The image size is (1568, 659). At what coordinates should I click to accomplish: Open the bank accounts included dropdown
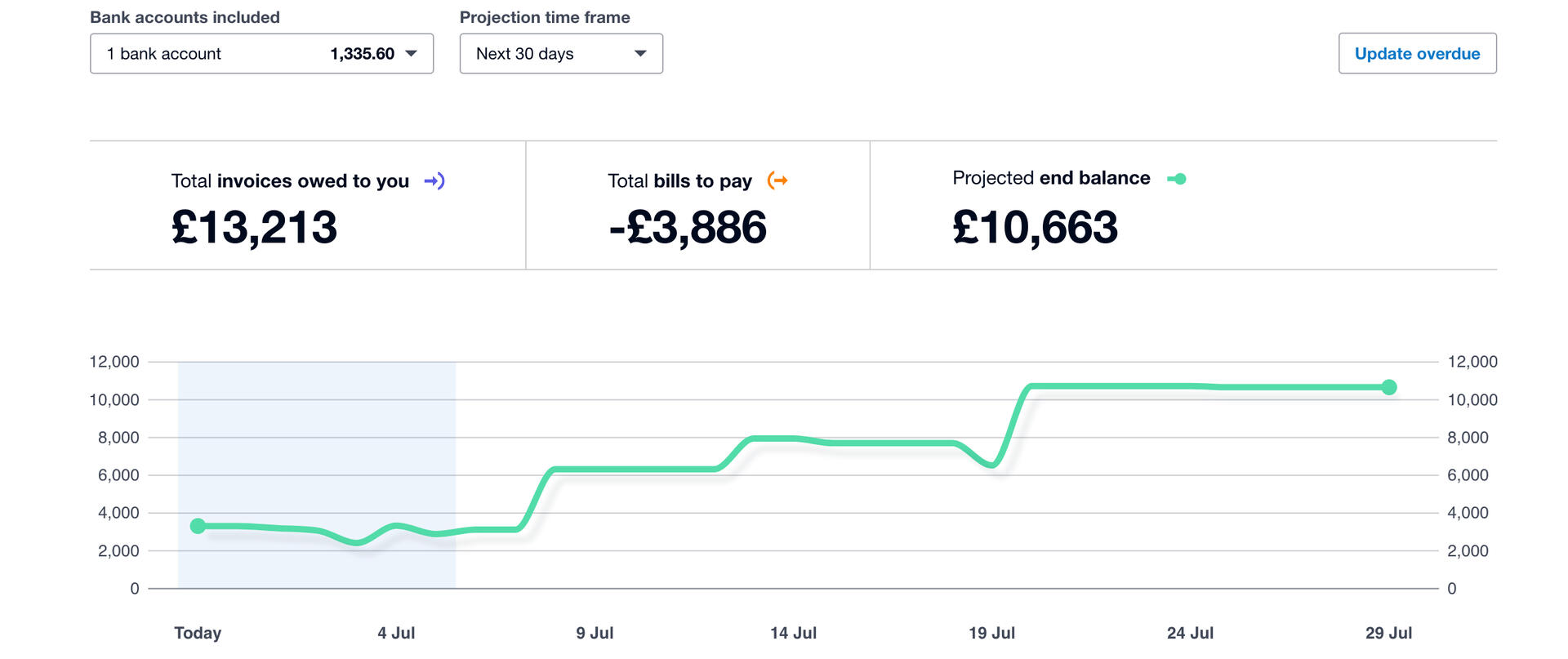point(261,54)
